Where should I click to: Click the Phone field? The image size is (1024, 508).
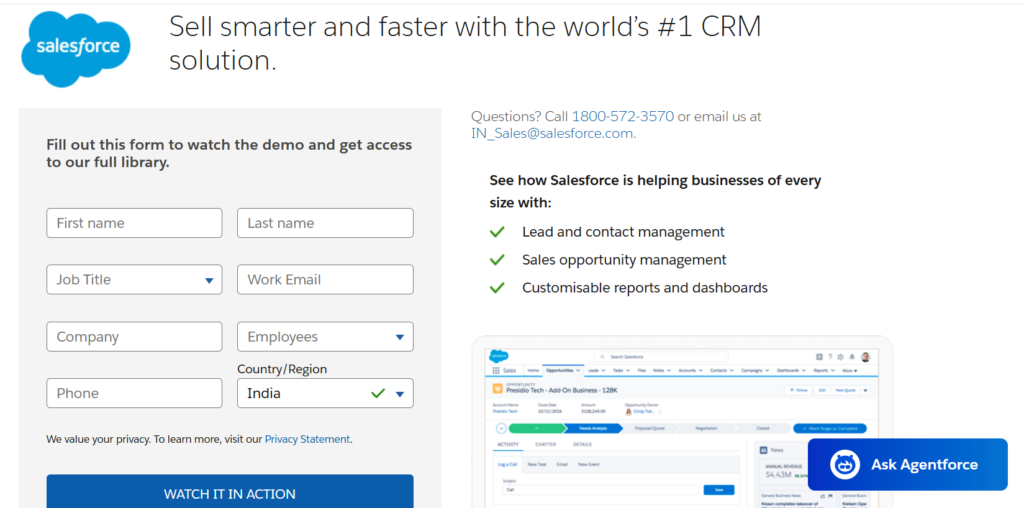click(x=135, y=393)
